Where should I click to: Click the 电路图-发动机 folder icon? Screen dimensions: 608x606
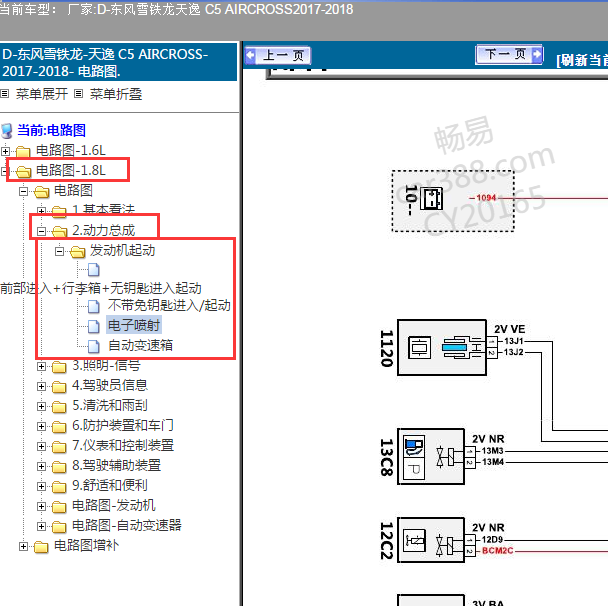pyautogui.click(x=59, y=507)
